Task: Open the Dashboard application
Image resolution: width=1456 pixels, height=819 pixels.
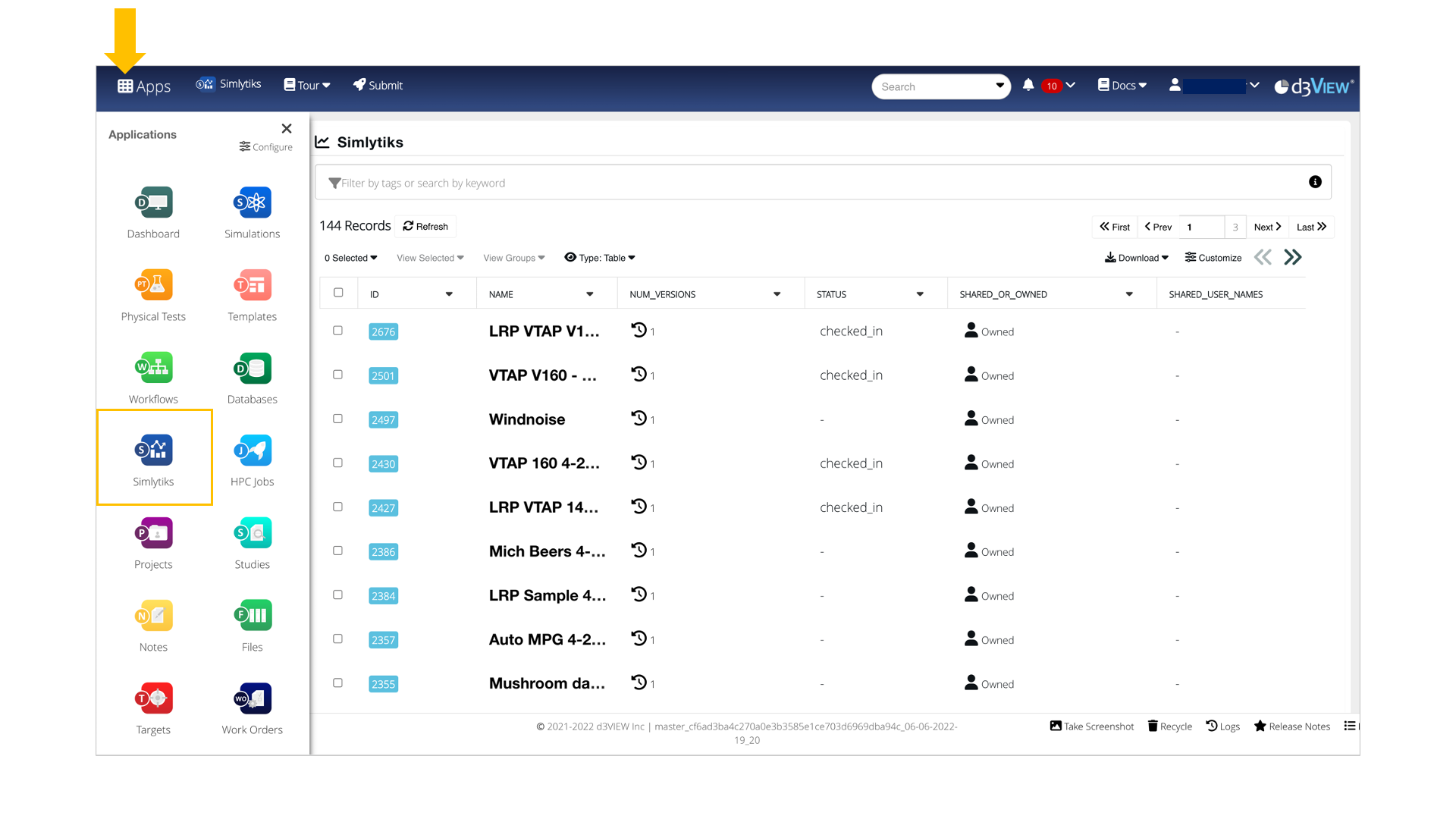Action: tap(153, 212)
